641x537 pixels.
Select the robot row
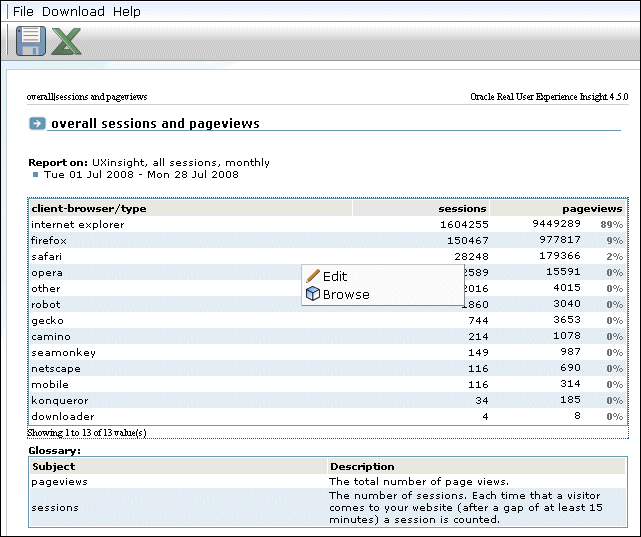[328, 304]
